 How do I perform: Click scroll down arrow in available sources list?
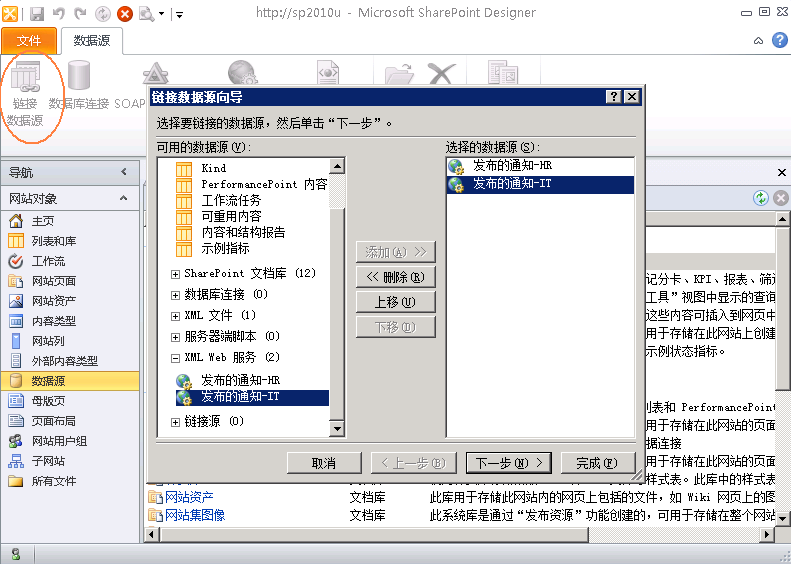click(337, 429)
